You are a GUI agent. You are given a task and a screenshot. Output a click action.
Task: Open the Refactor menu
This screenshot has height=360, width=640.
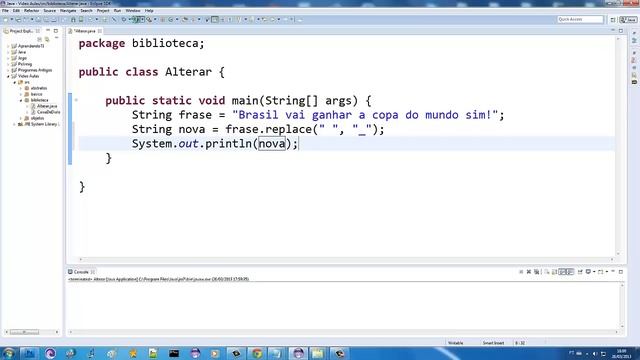click(31, 11)
